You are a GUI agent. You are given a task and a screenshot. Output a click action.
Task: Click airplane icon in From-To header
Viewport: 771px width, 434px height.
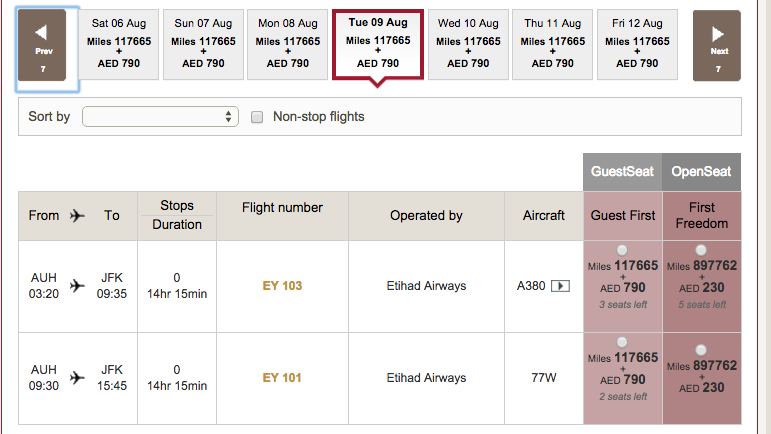pyautogui.click(x=77, y=215)
